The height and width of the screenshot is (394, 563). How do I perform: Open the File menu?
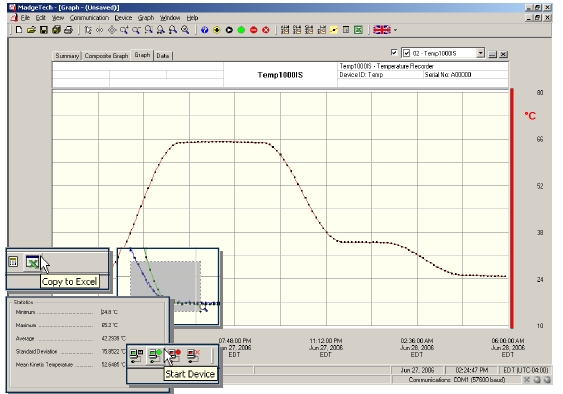pos(25,18)
